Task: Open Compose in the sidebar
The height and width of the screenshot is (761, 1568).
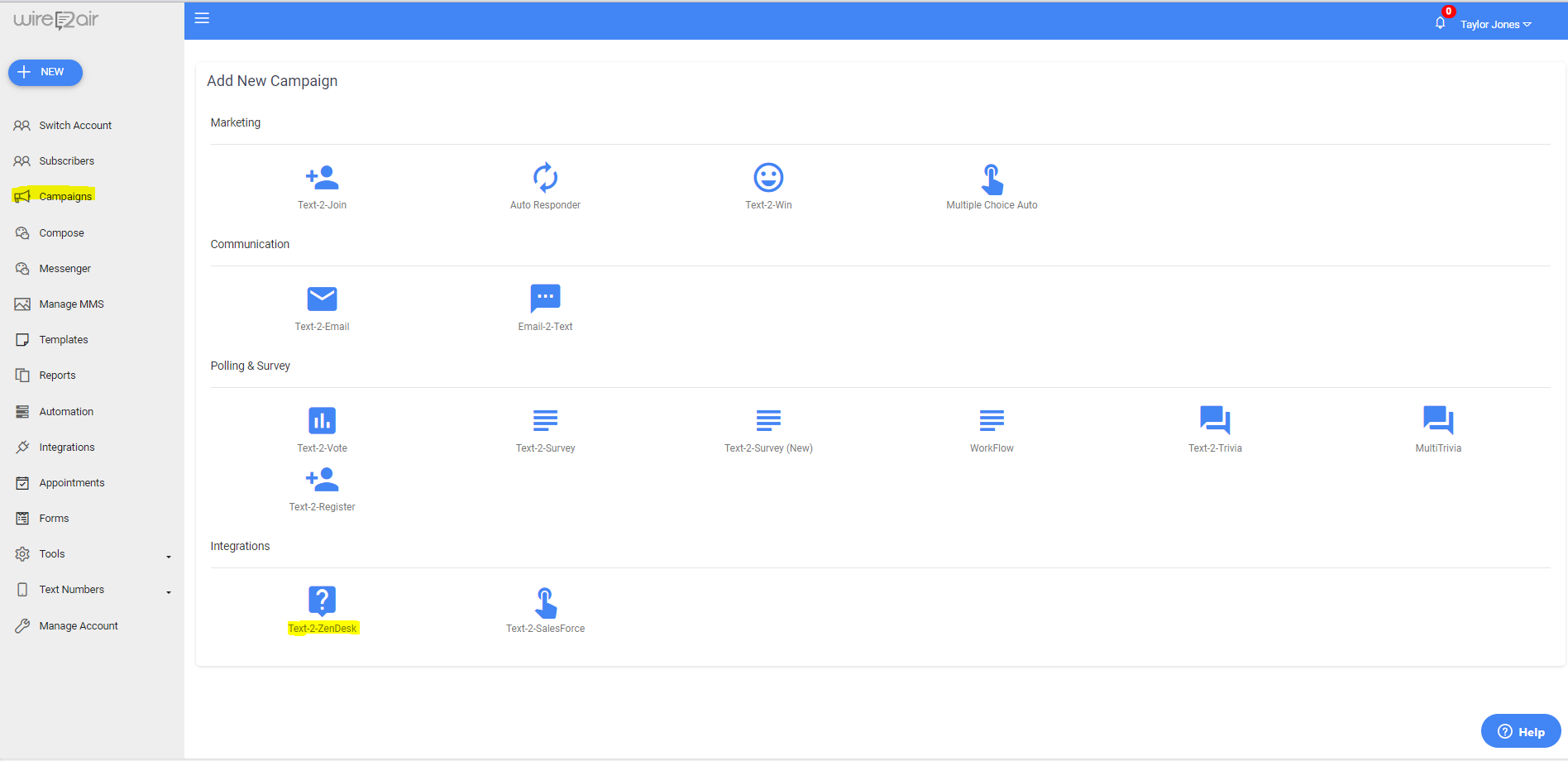Action: point(61,233)
